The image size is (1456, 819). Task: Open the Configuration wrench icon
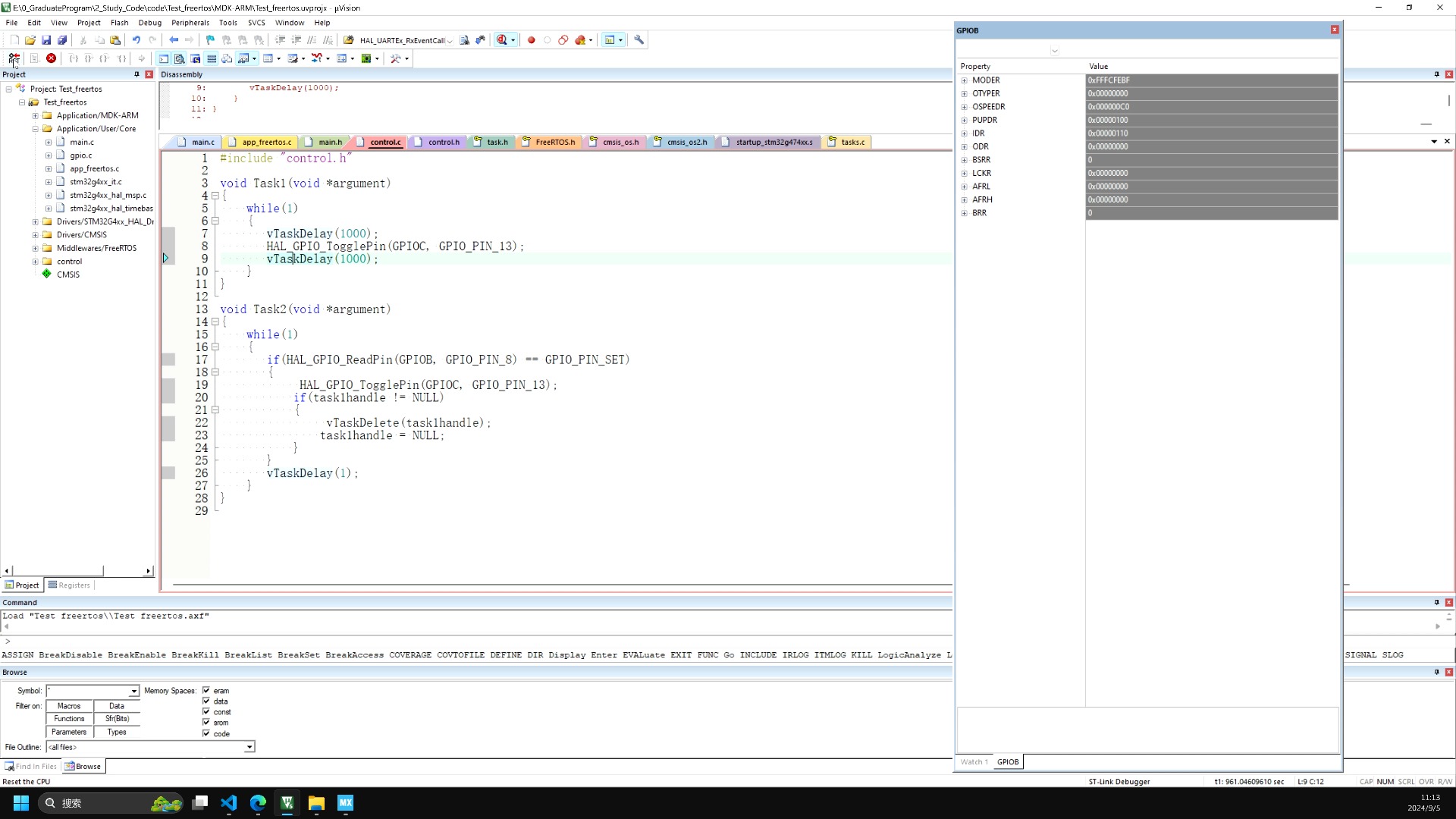639,40
